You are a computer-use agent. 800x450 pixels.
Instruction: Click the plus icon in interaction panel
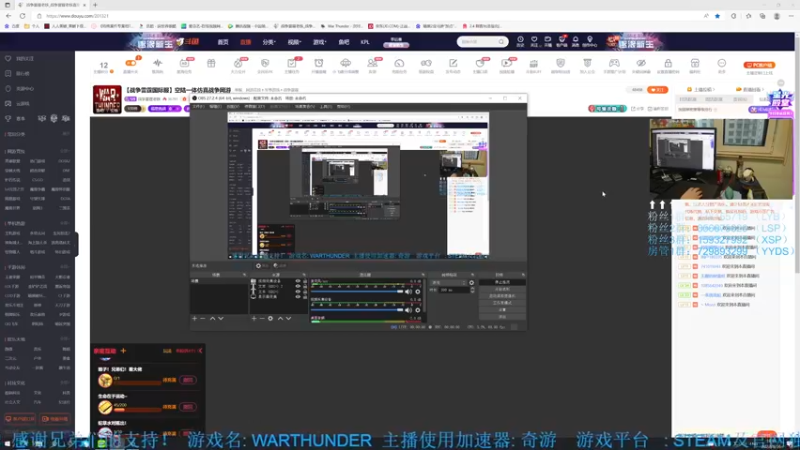click(123, 351)
